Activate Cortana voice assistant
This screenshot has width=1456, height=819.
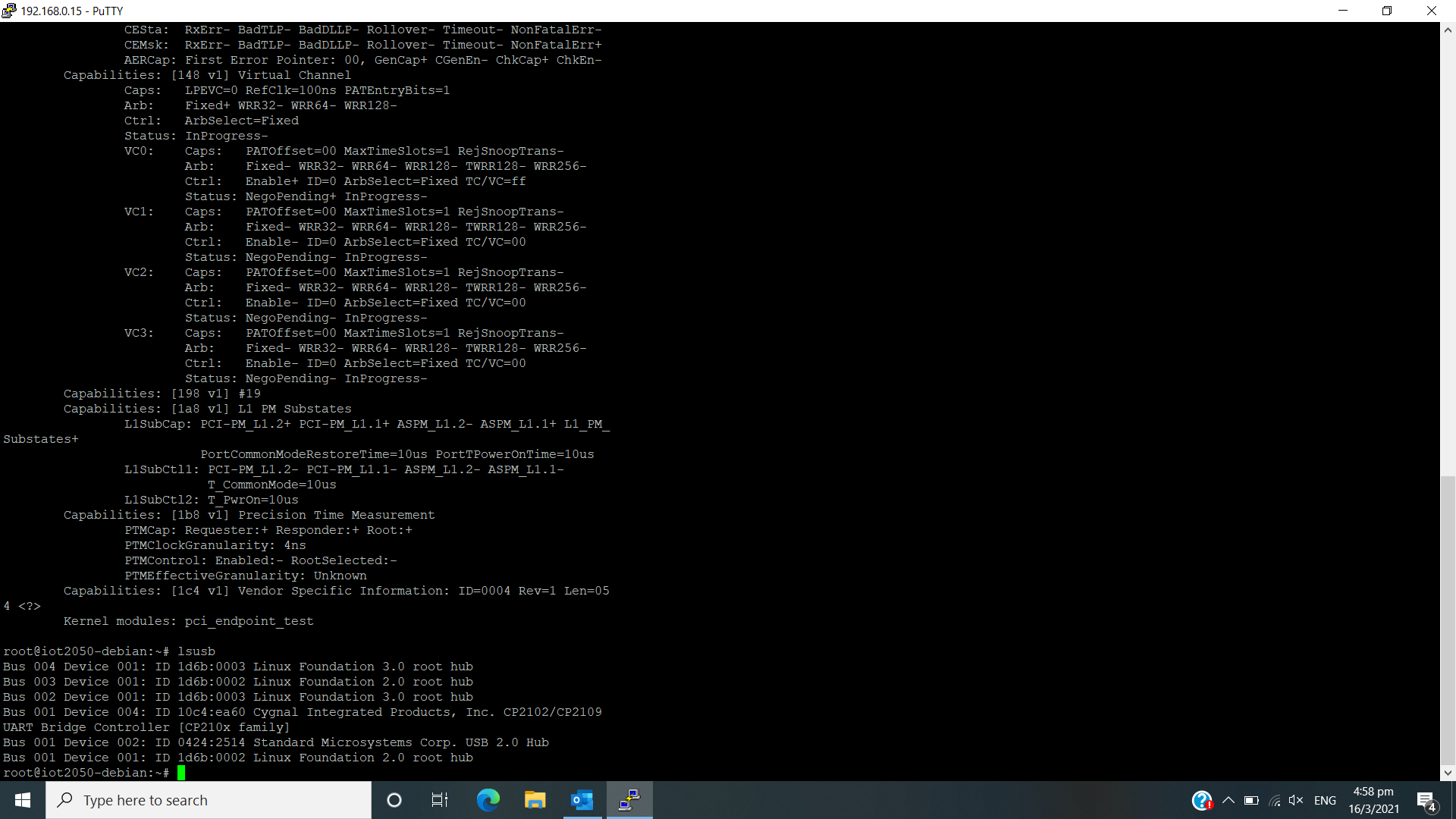coord(394,800)
